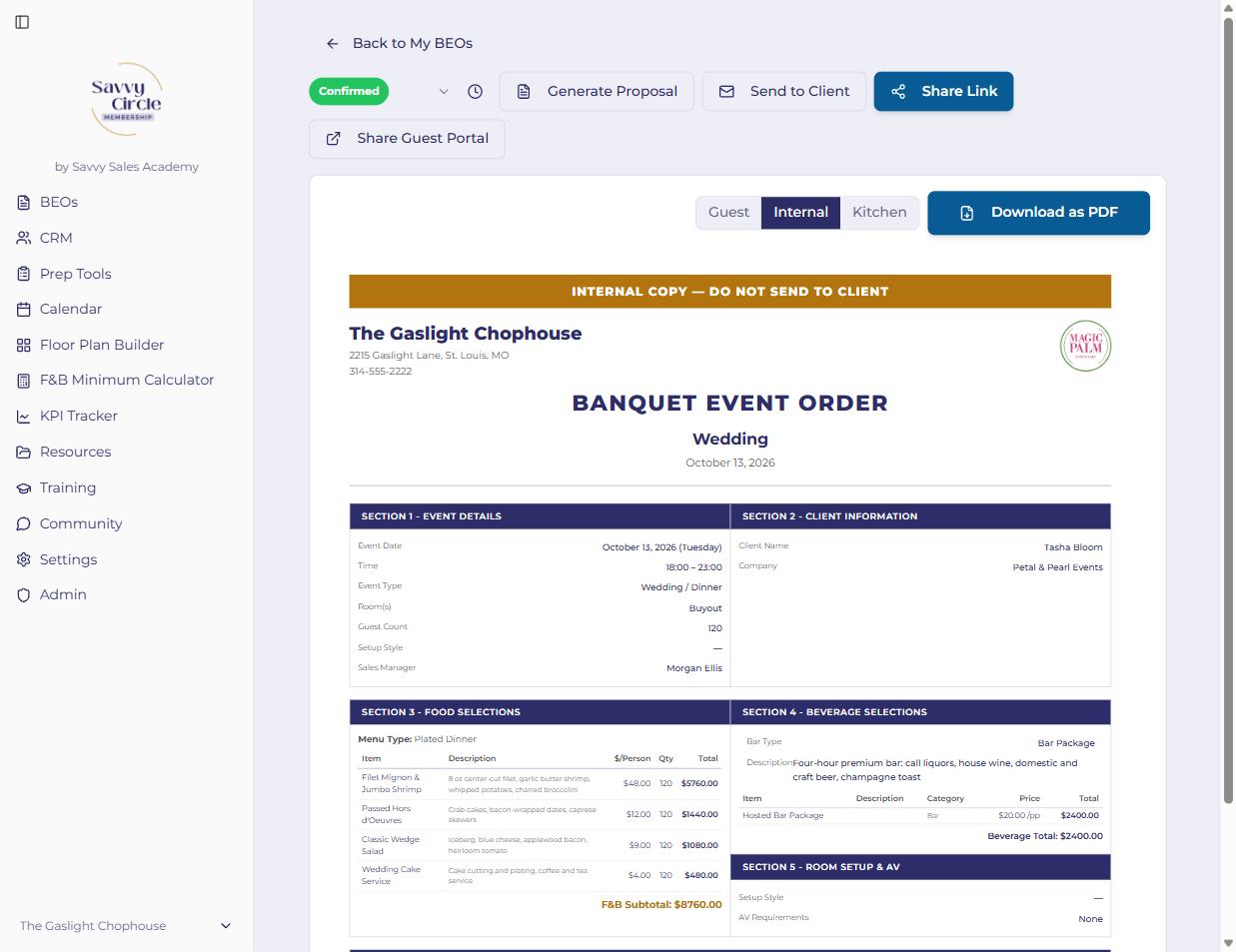The image size is (1236, 952).
Task: Click the Internal Copy warning banner
Action: (x=729, y=292)
